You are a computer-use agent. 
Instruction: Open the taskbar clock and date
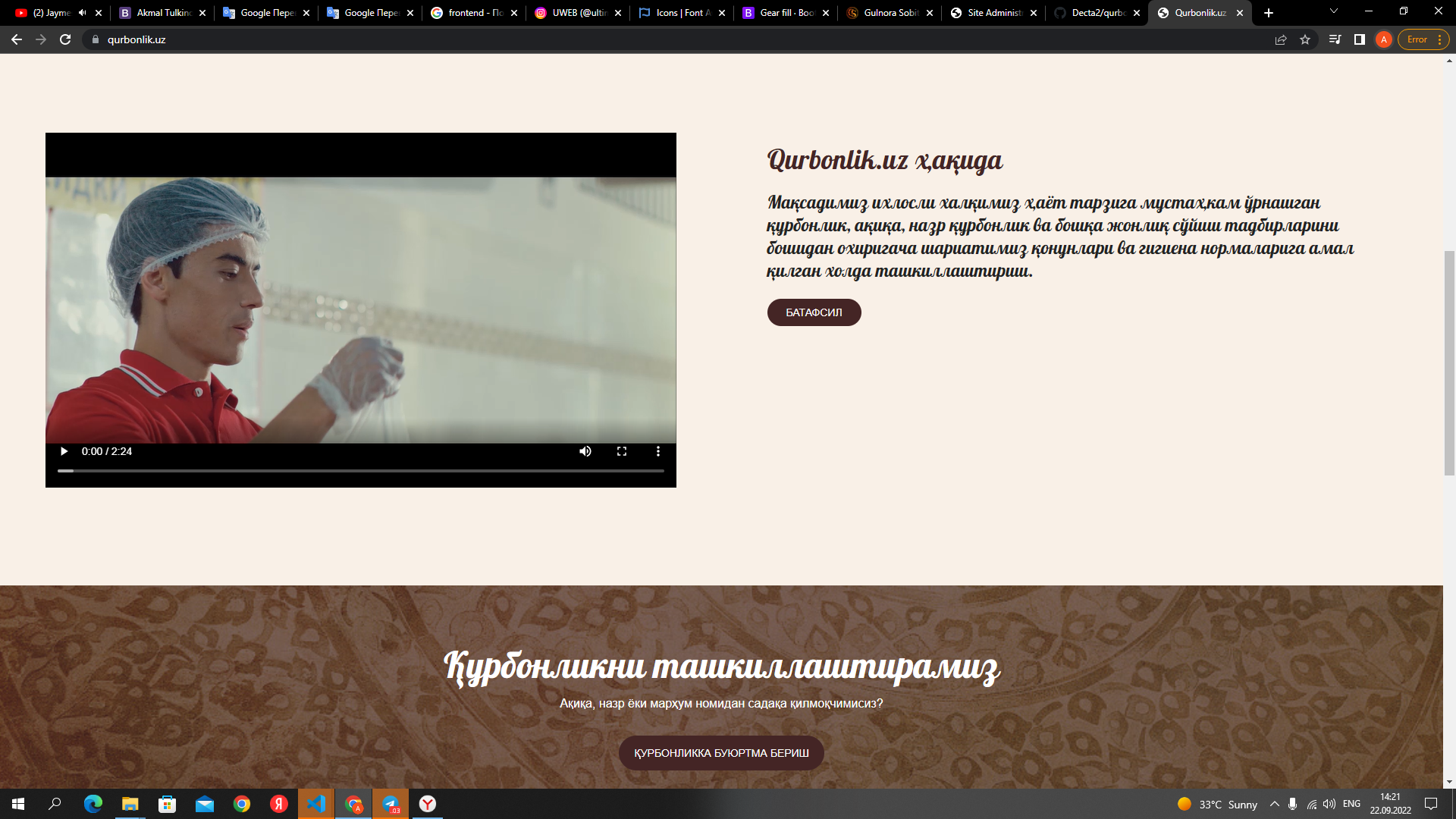coord(1391,804)
